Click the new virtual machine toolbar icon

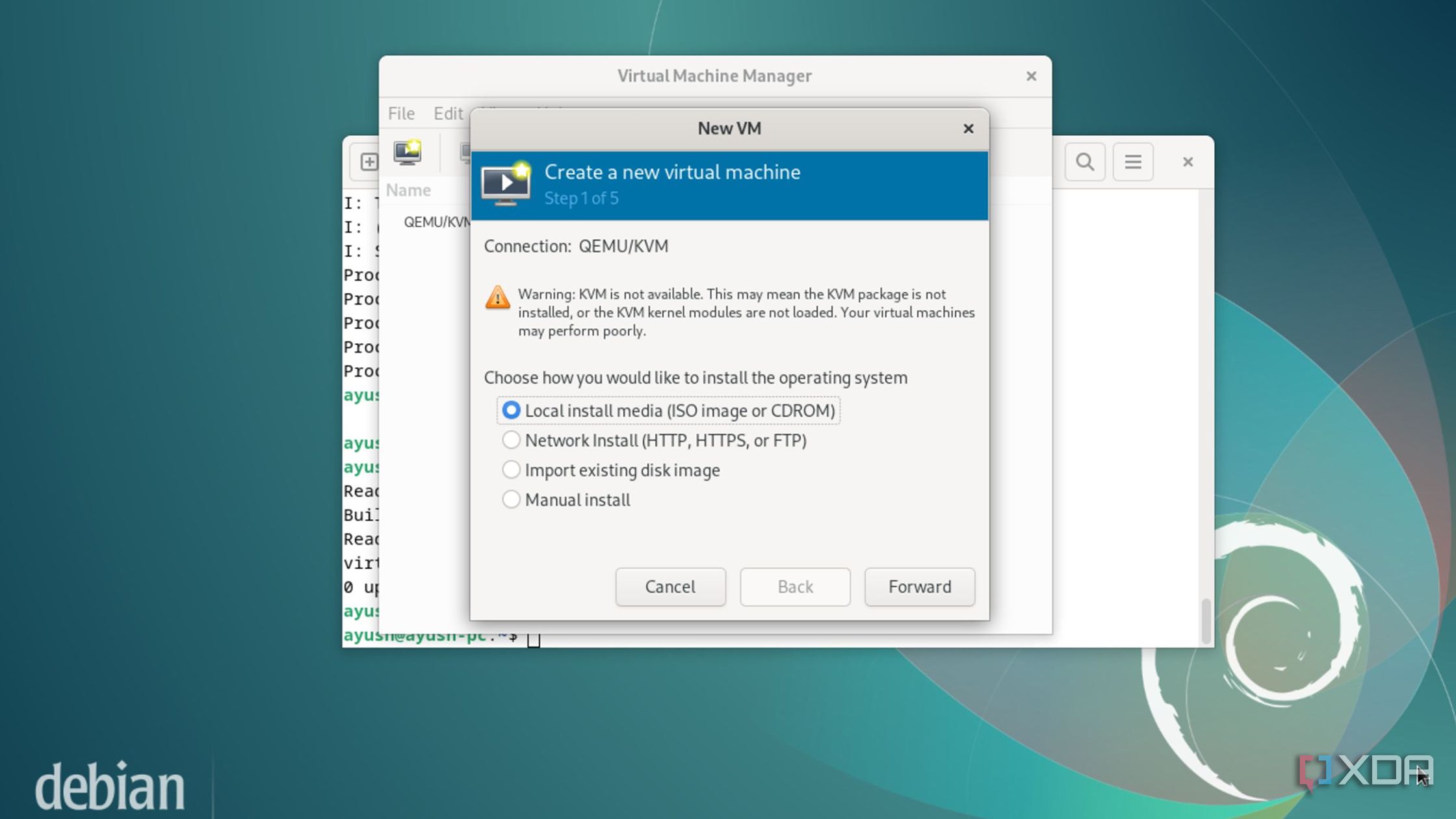point(408,153)
